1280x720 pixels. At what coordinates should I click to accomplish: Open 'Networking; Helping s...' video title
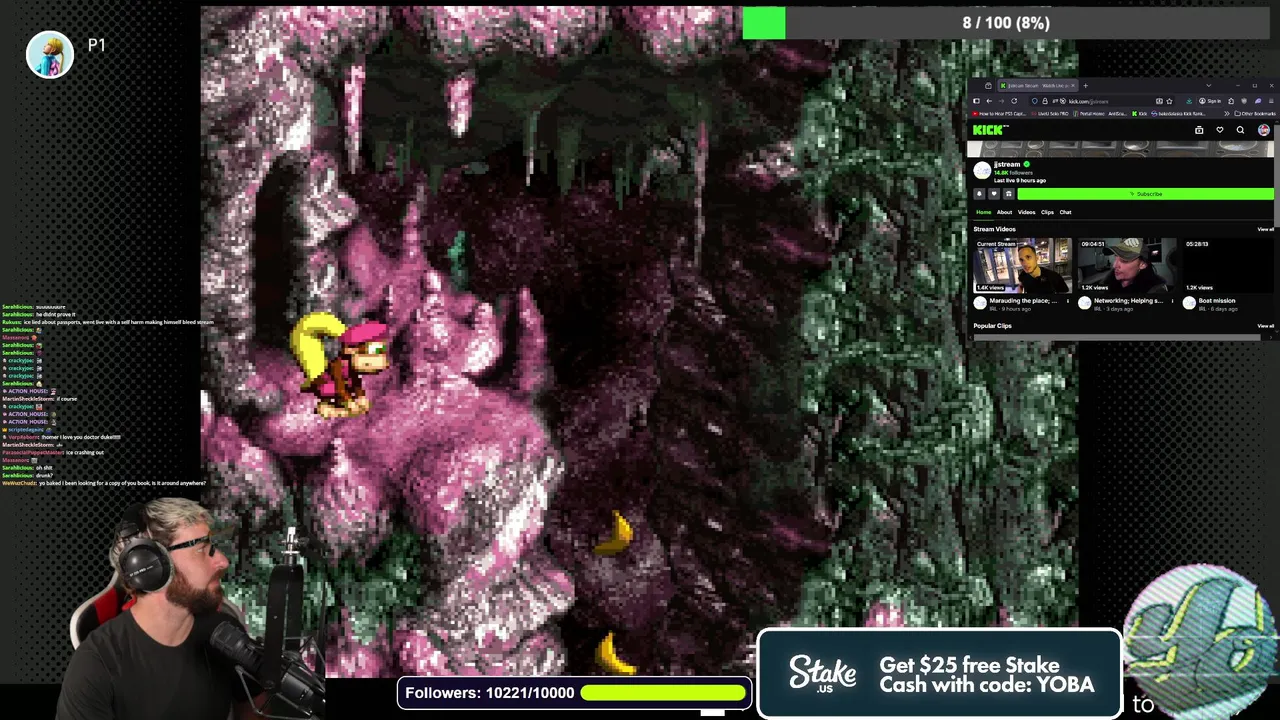1128,301
